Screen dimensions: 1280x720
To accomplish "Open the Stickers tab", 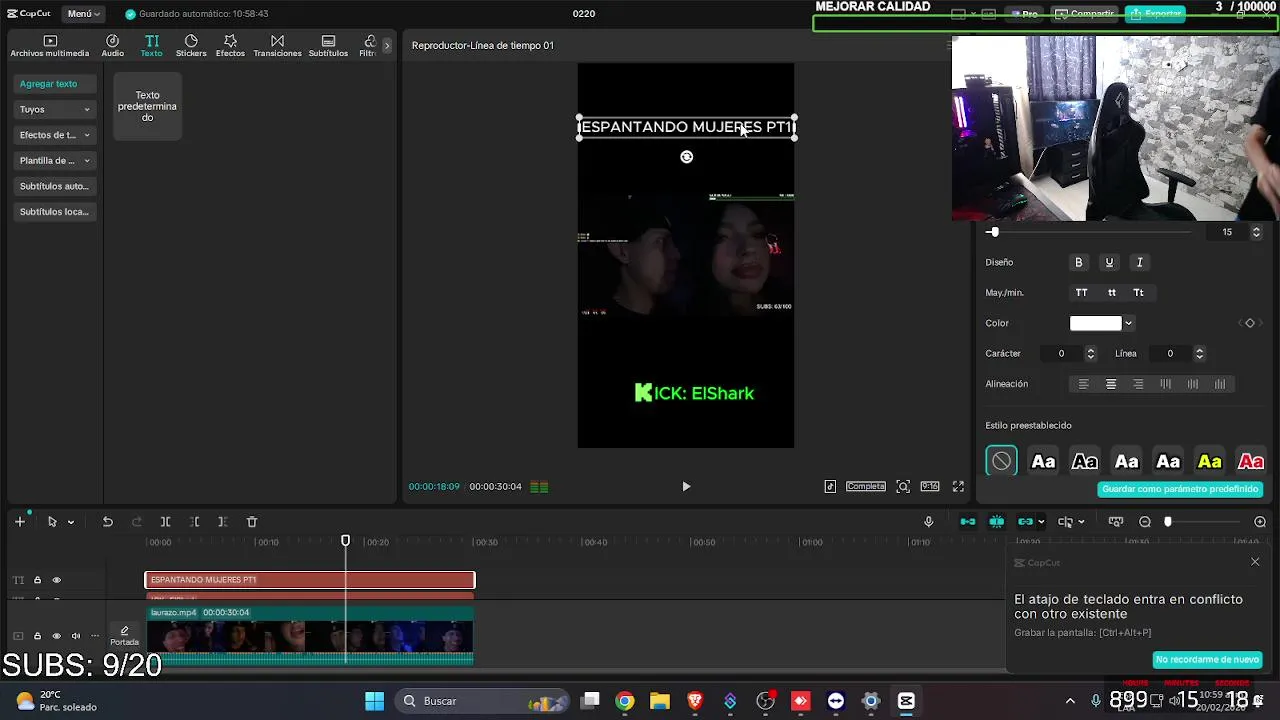I will (x=191, y=46).
